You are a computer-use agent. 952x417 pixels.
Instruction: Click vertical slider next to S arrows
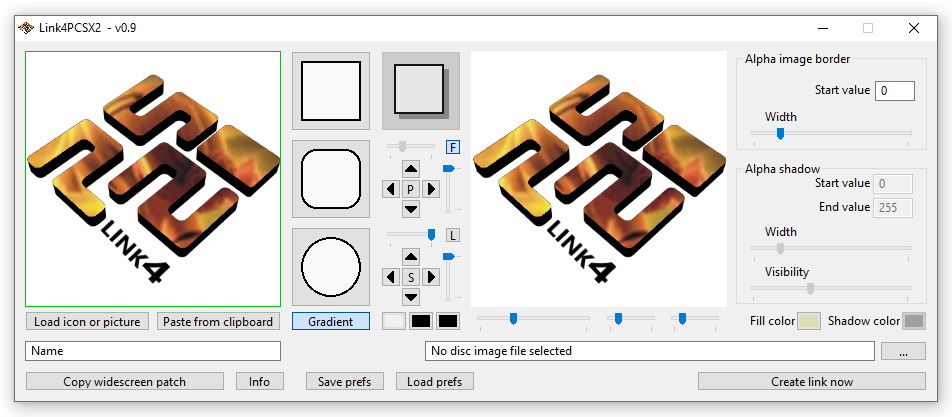coord(449,277)
